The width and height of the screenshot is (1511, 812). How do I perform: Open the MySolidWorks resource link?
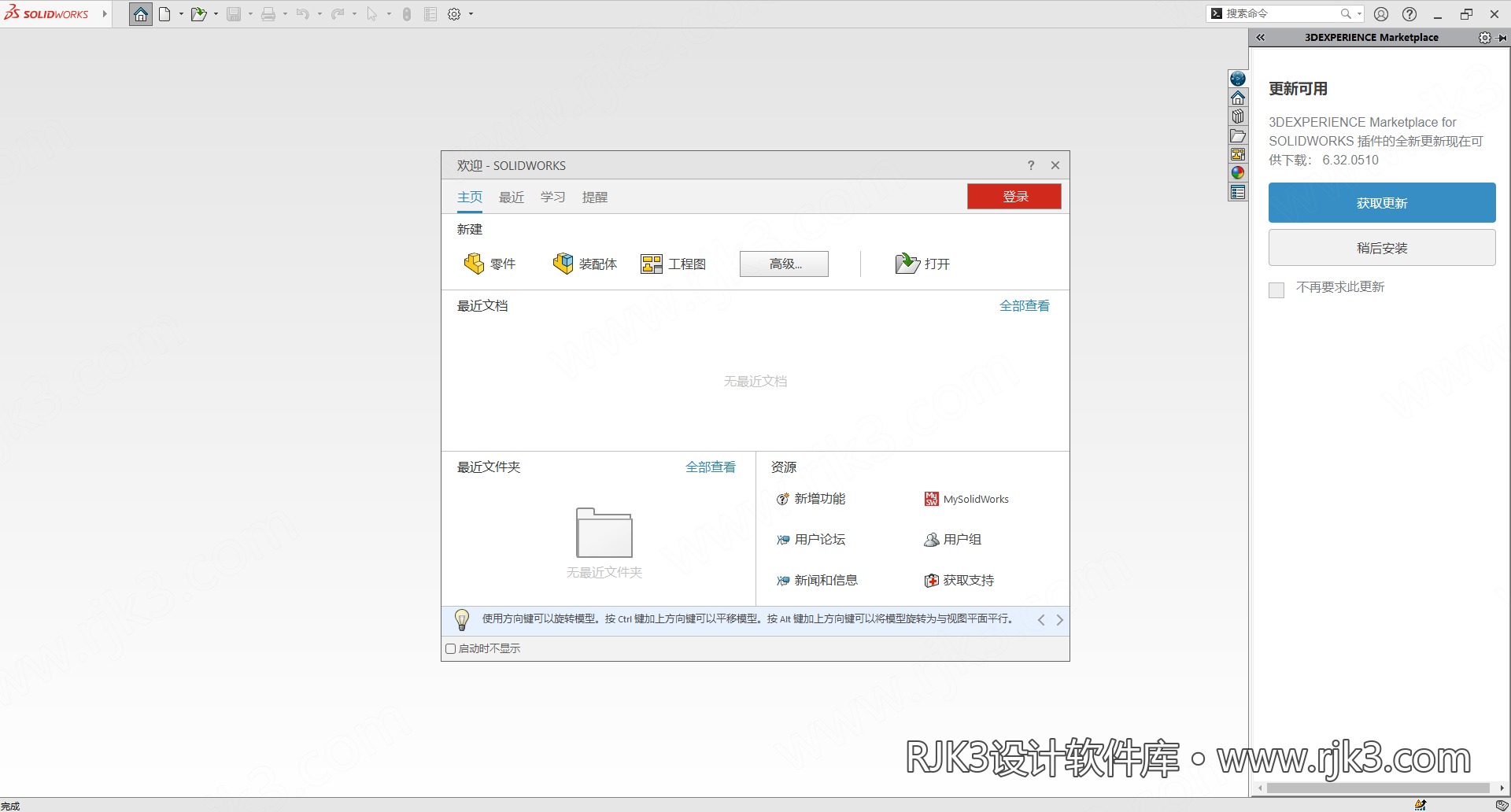[966, 499]
